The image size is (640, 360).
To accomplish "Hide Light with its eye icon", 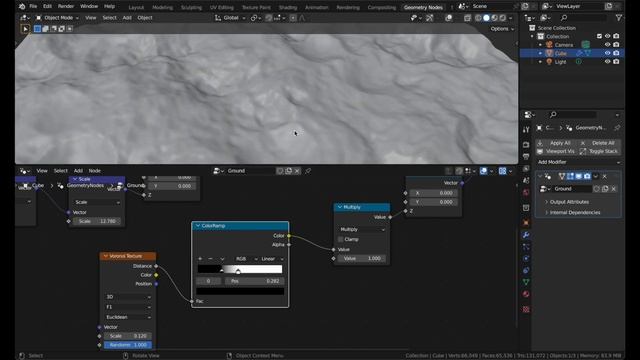I will [x=607, y=62].
